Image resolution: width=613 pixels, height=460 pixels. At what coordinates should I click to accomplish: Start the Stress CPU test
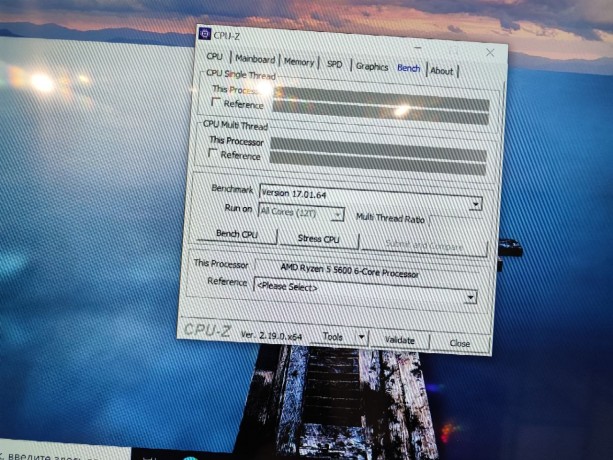point(318,240)
